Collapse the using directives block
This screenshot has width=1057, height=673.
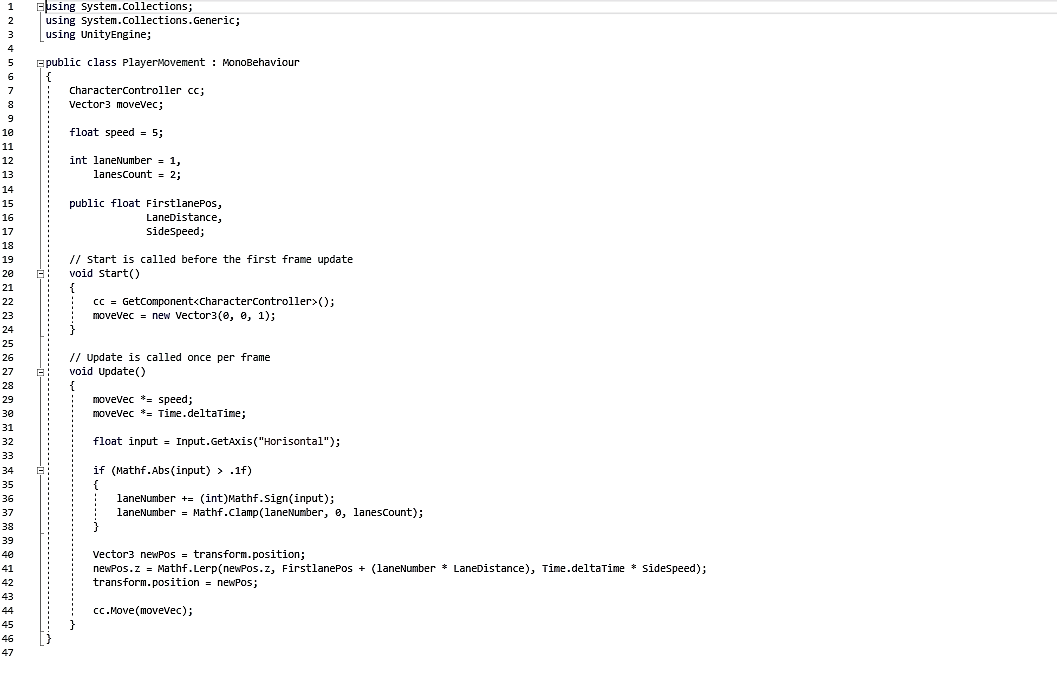(x=41, y=6)
